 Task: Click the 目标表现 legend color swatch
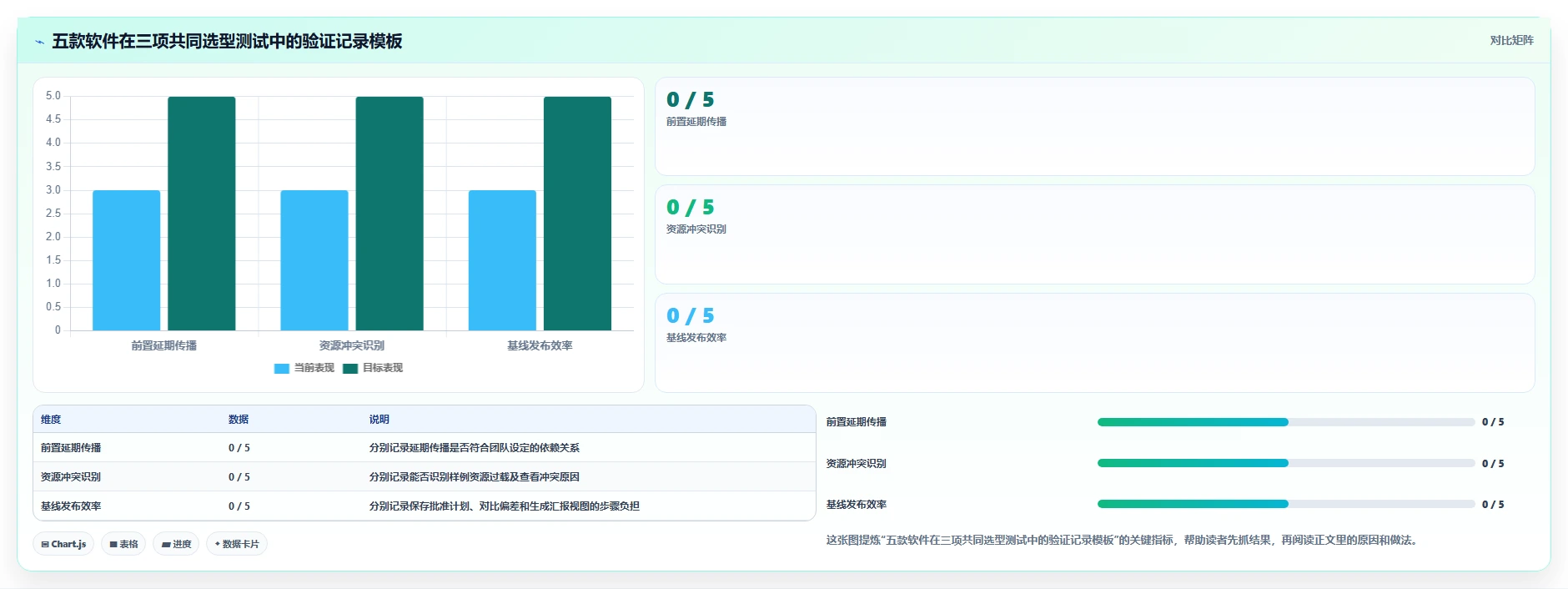[x=350, y=368]
